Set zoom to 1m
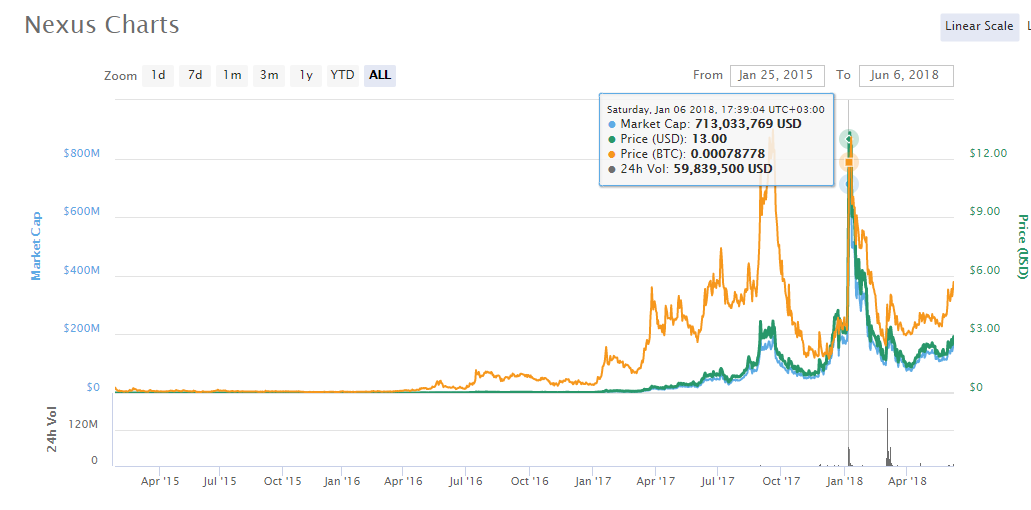 [232, 76]
